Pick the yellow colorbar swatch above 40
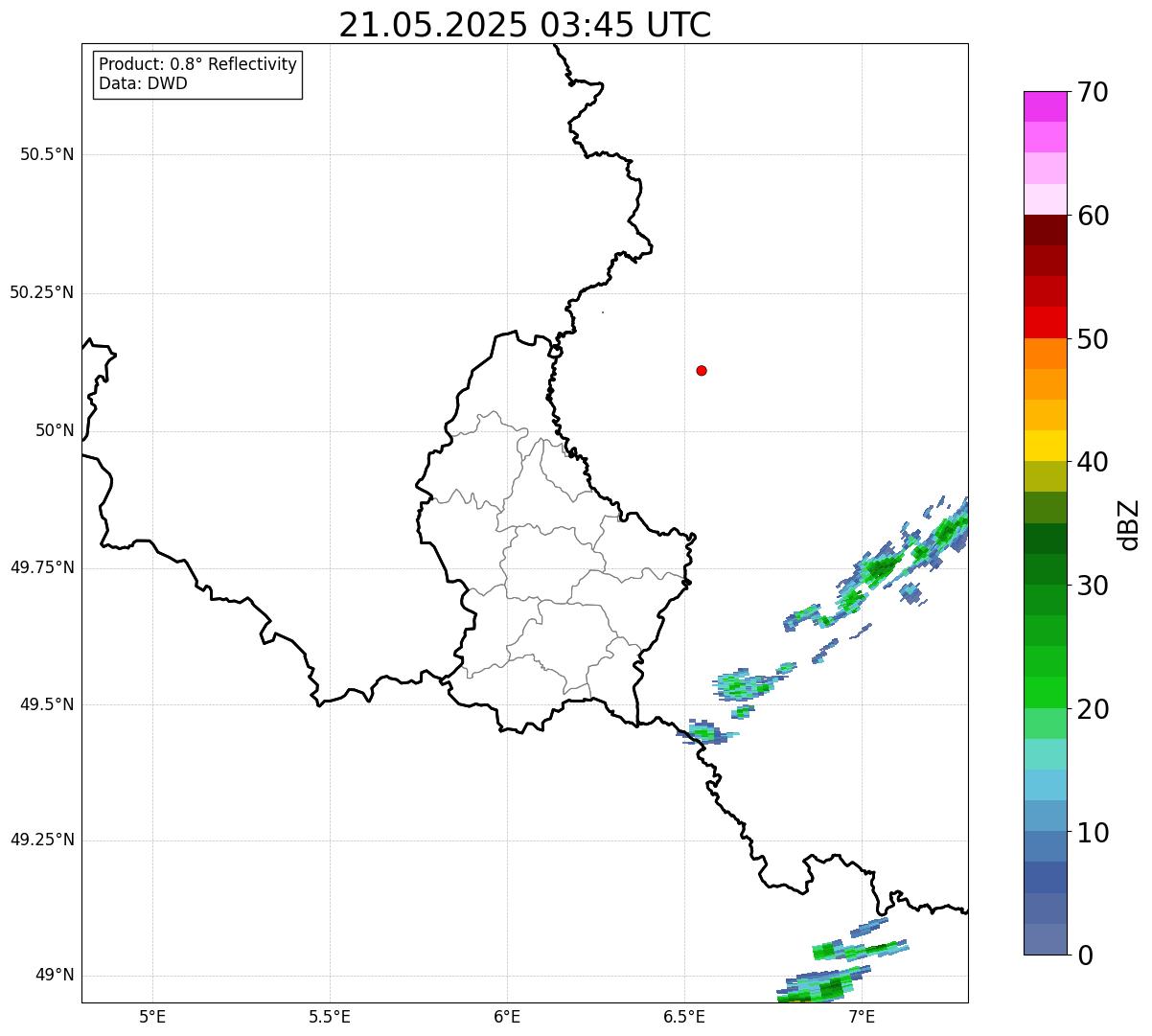1152x1036 pixels. click(x=1045, y=446)
